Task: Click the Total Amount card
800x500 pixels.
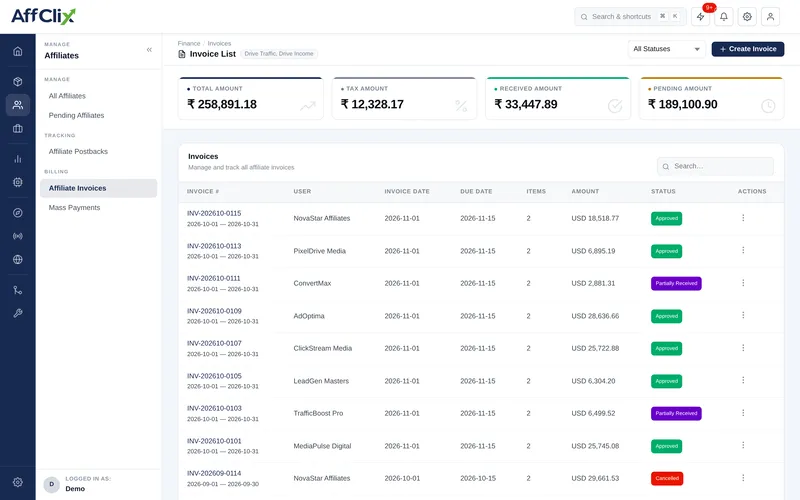Action: (251, 98)
